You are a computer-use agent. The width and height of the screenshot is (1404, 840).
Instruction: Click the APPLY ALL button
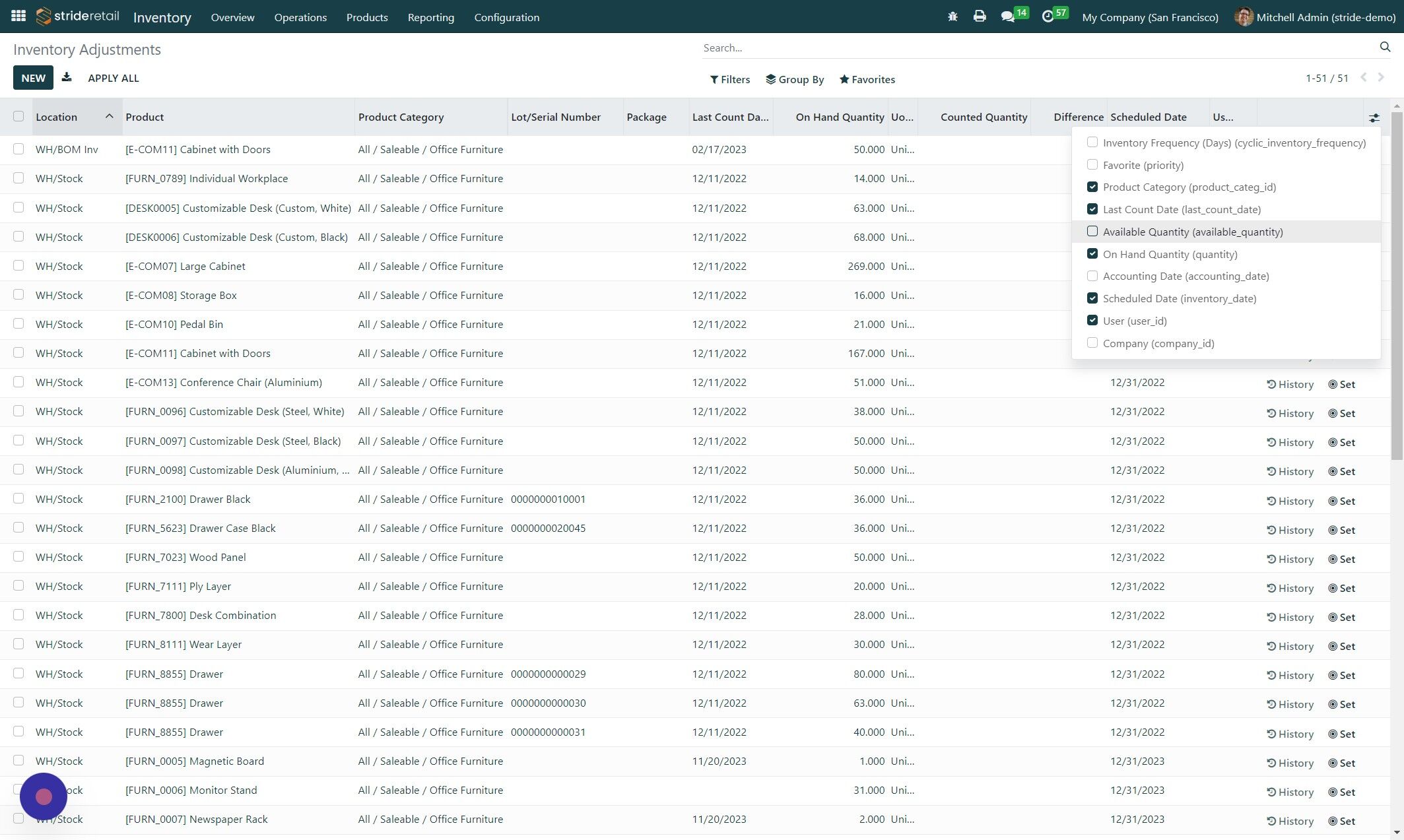click(x=113, y=78)
